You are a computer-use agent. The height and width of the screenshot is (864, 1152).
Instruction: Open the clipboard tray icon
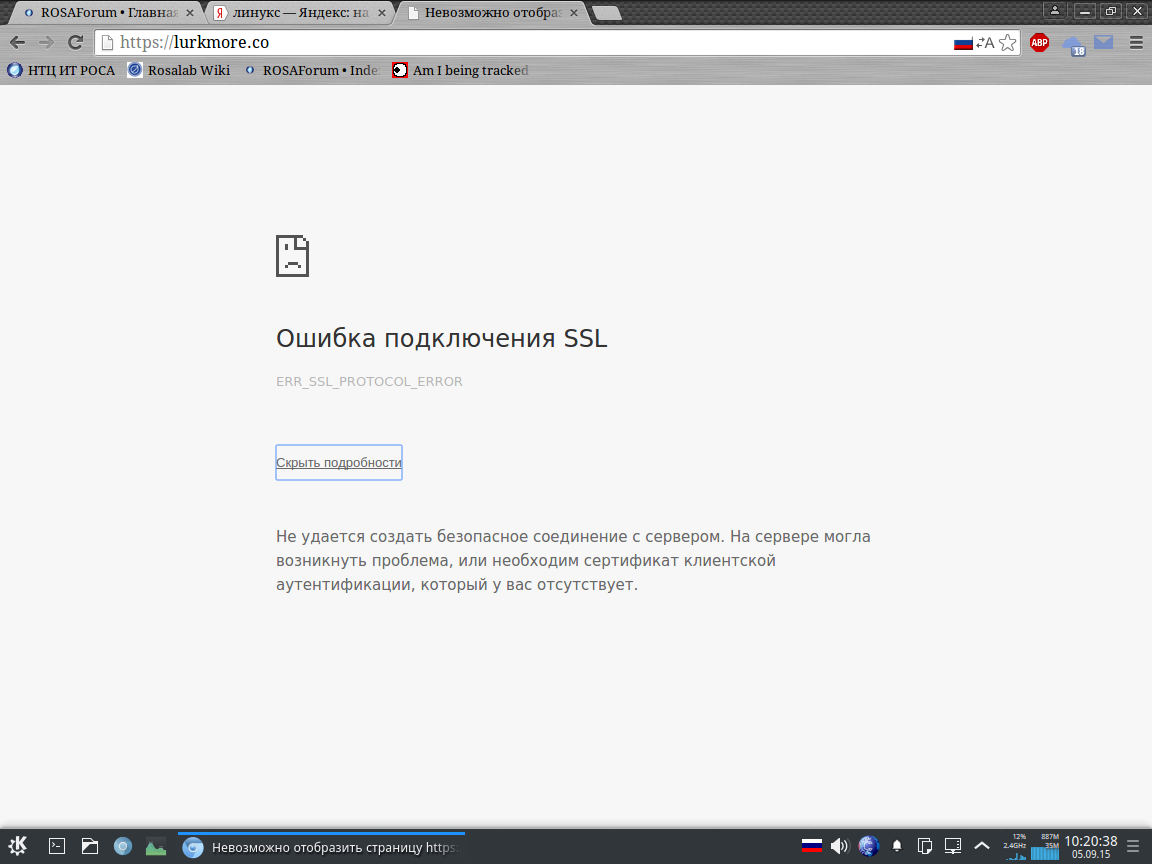tap(925, 846)
